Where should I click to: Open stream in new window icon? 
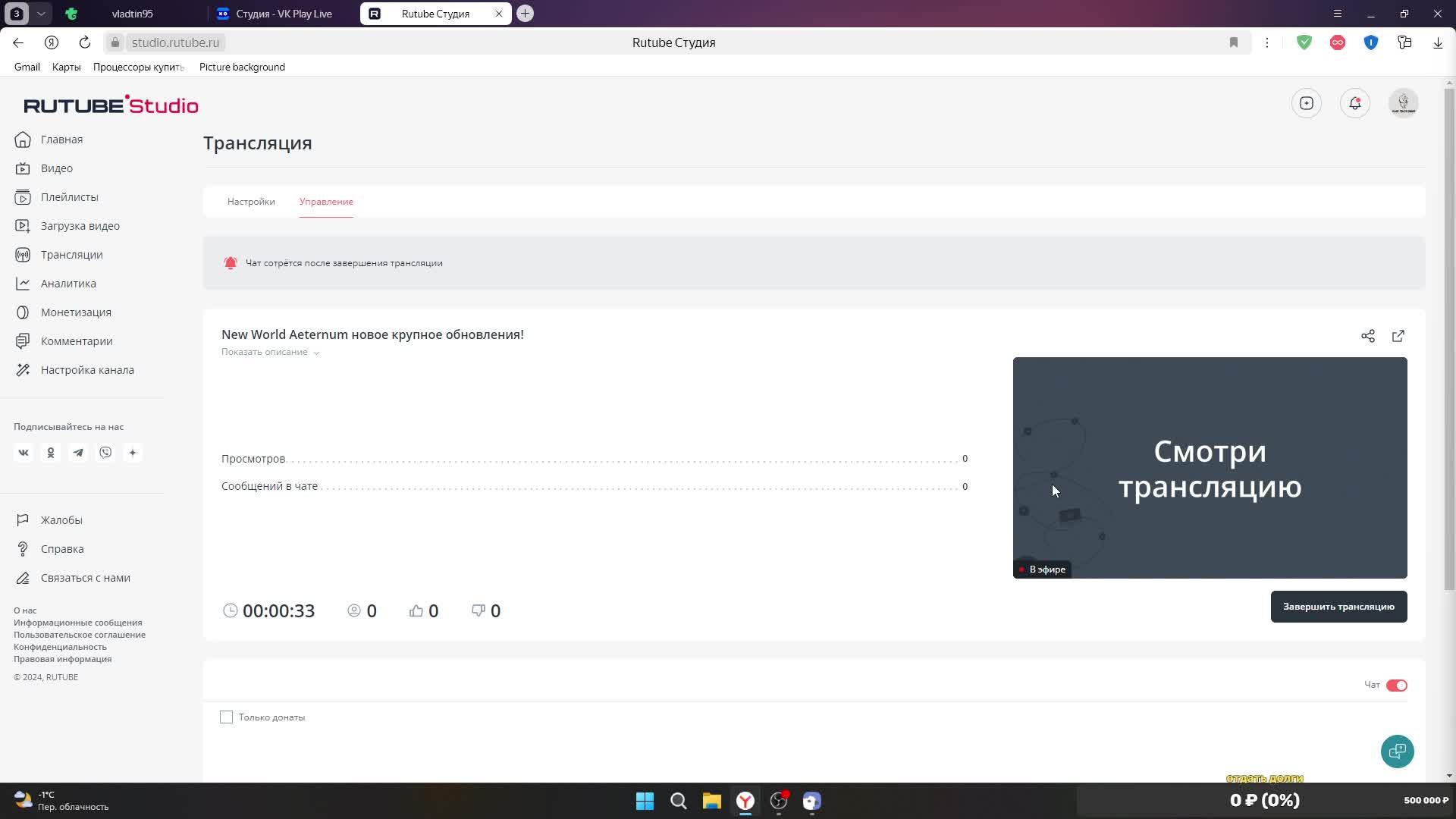coord(1398,336)
